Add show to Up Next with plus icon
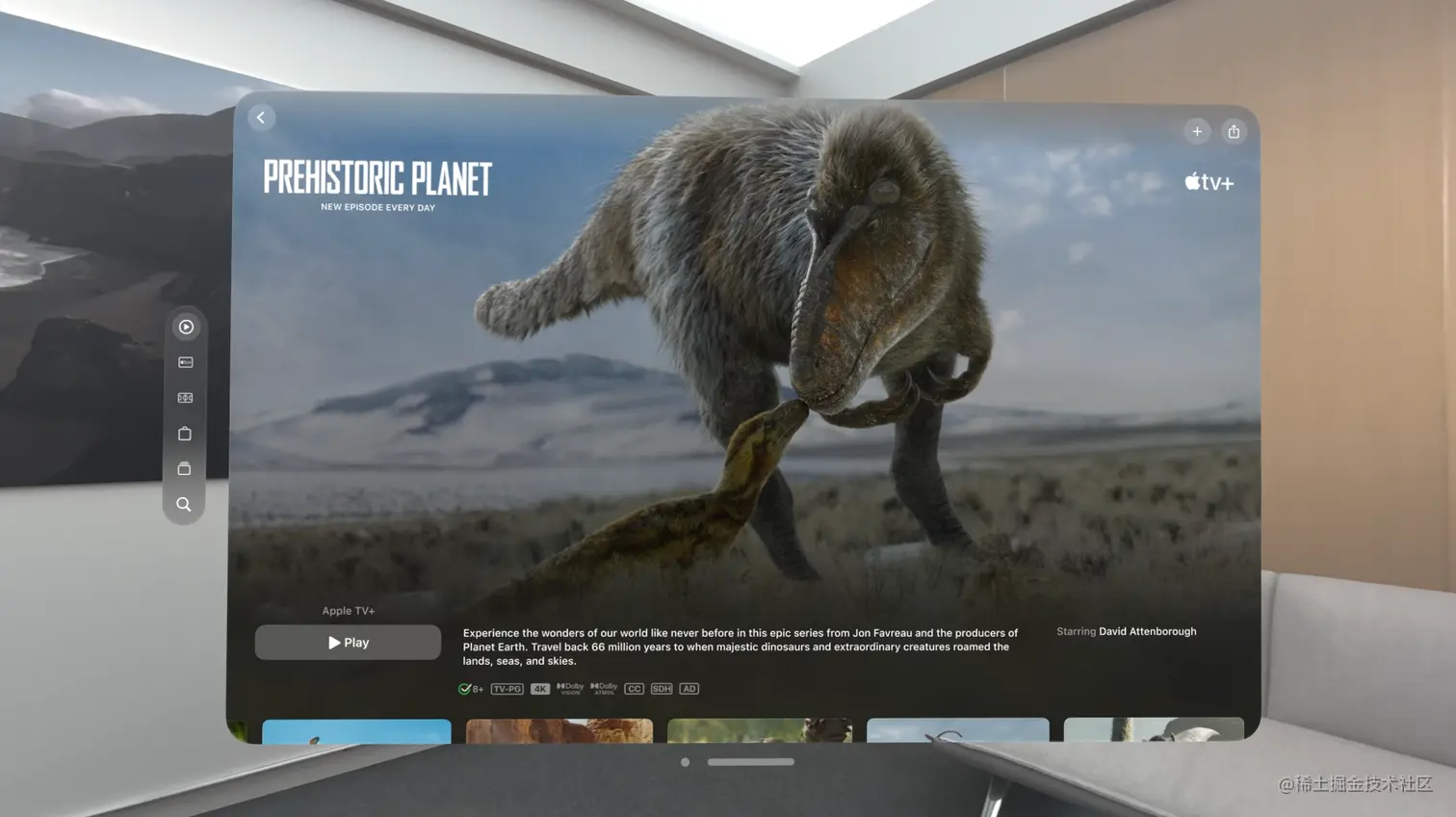This screenshot has height=817, width=1456. pyautogui.click(x=1197, y=132)
